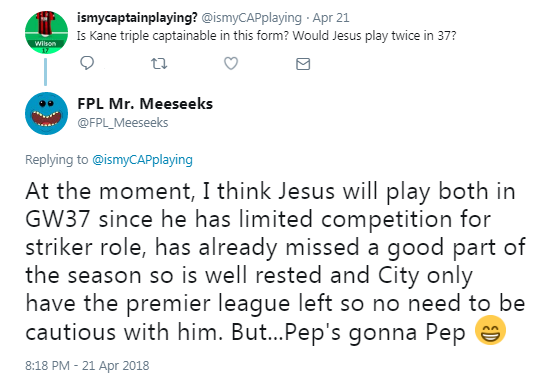This screenshot has height=380, width=551.
Task: Open FPL Mr. Meeseeks display name
Action: pos(145,104)
